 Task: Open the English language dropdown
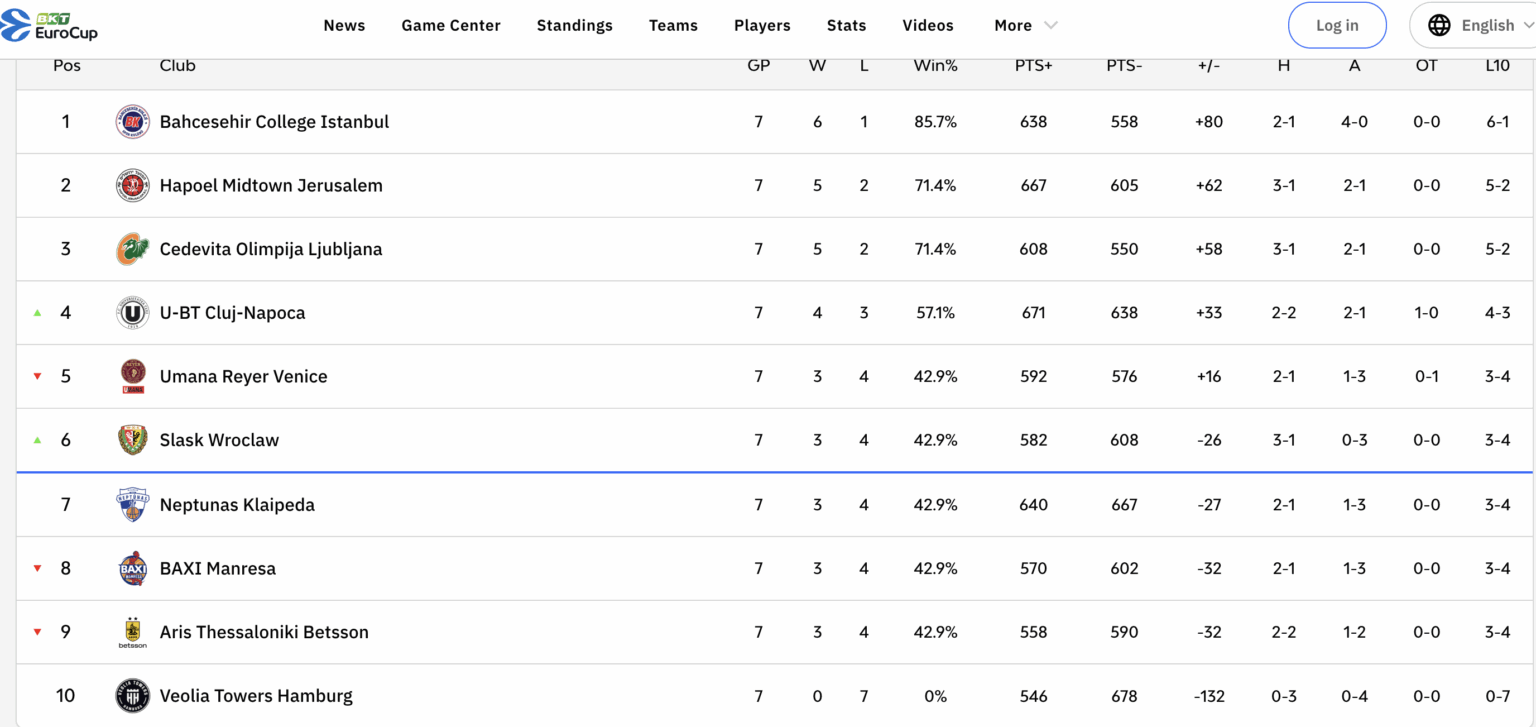[1487, 26]
